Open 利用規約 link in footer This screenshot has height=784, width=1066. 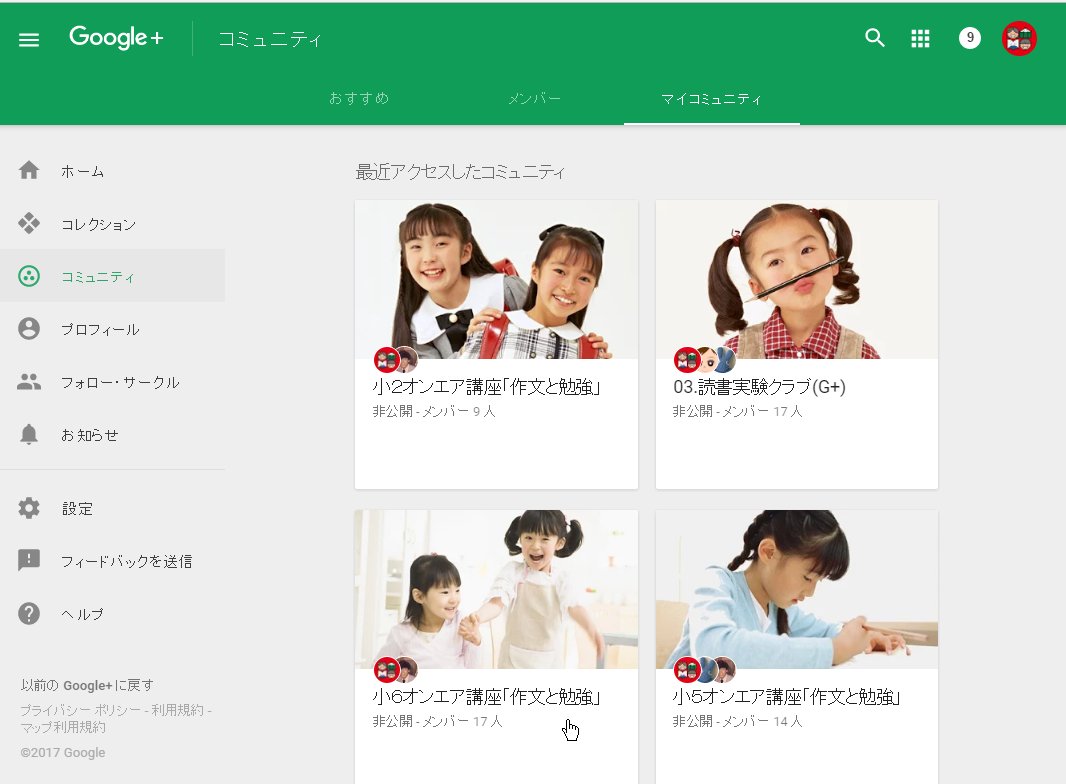pyautogui.click(x=177, y=710)
